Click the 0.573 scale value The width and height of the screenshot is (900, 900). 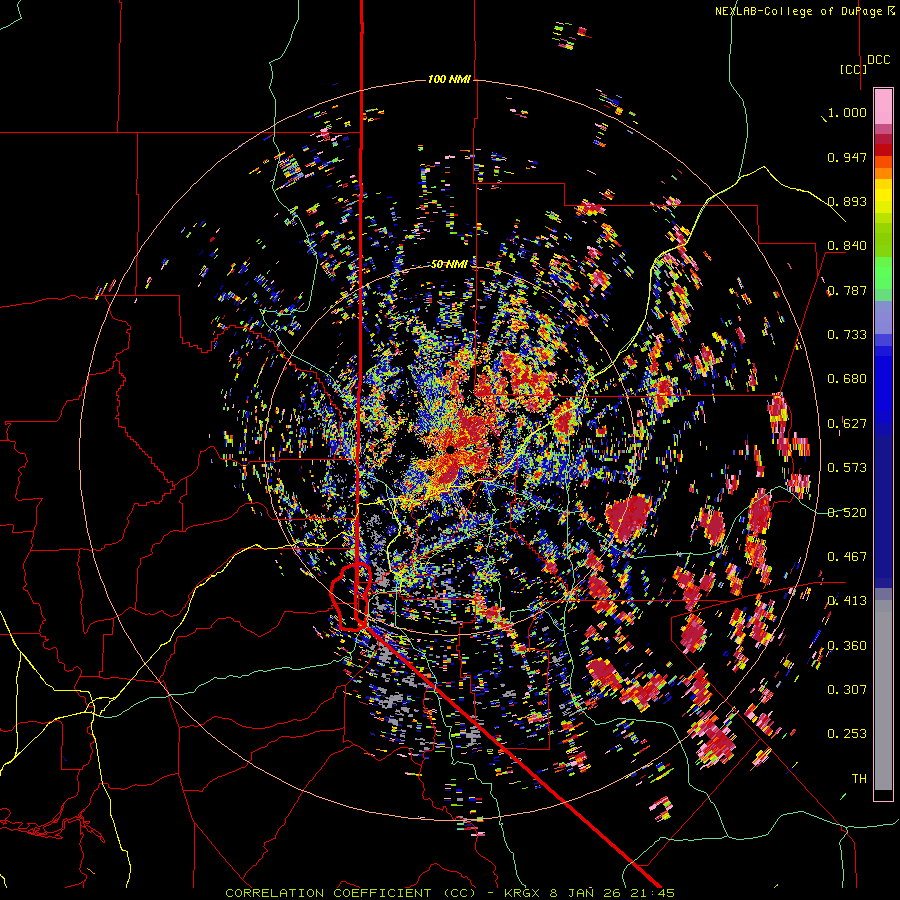tap(847, 468)
